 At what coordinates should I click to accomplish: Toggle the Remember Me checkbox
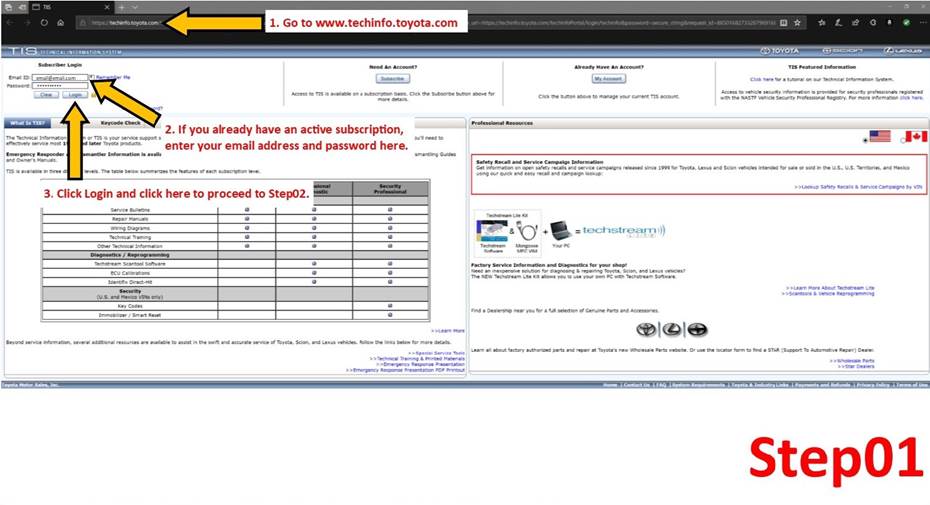[92, 77]
